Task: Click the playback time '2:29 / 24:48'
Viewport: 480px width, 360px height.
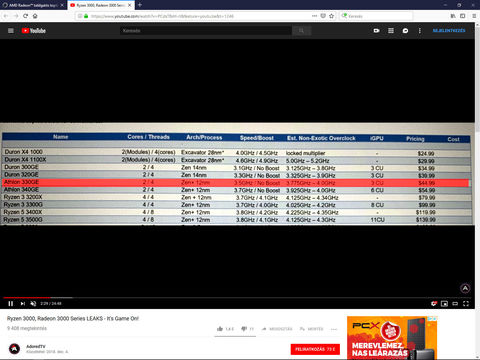Action: pos(51,304)
